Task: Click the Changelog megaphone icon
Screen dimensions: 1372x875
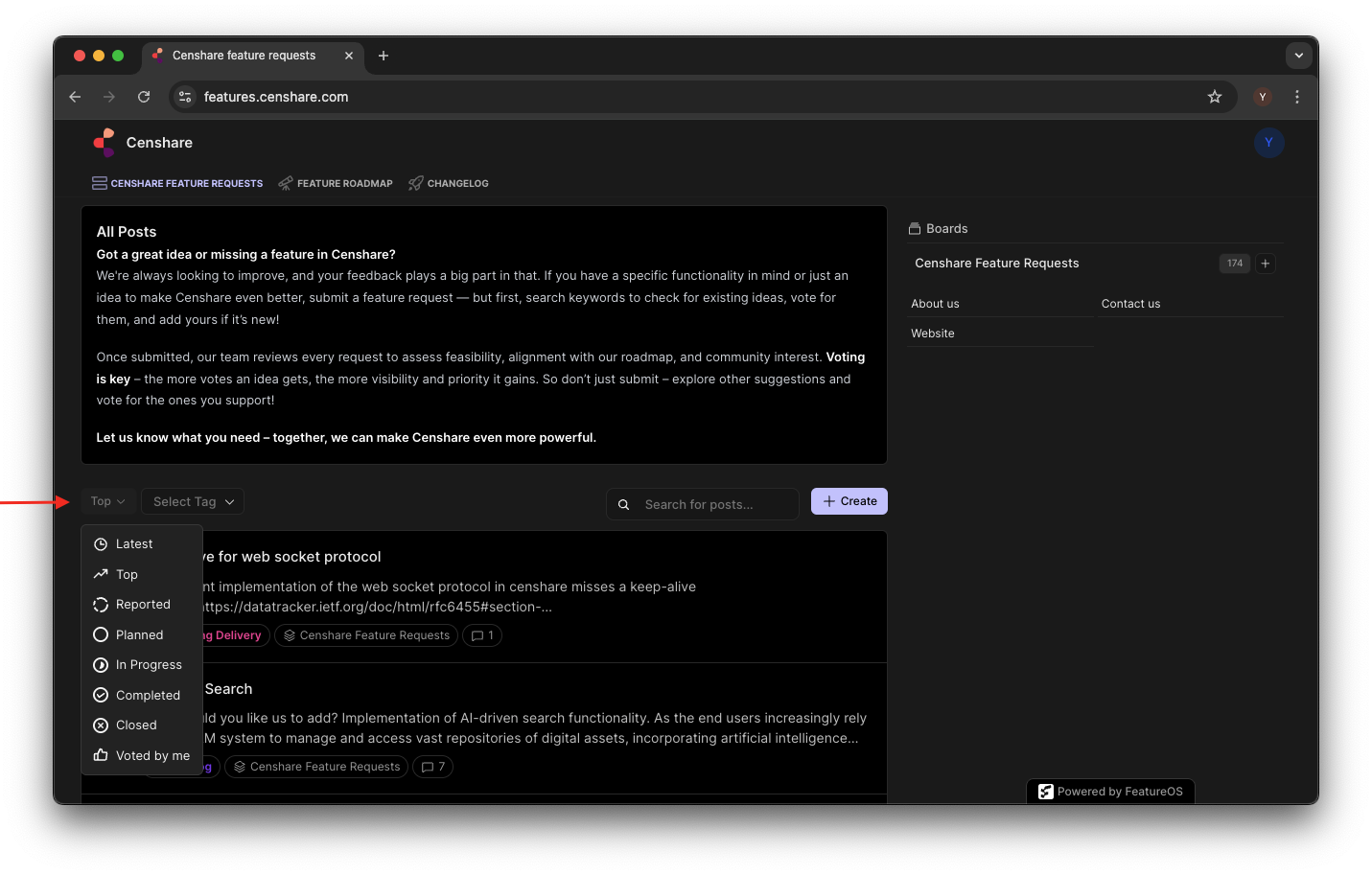Action: point(416,182)
